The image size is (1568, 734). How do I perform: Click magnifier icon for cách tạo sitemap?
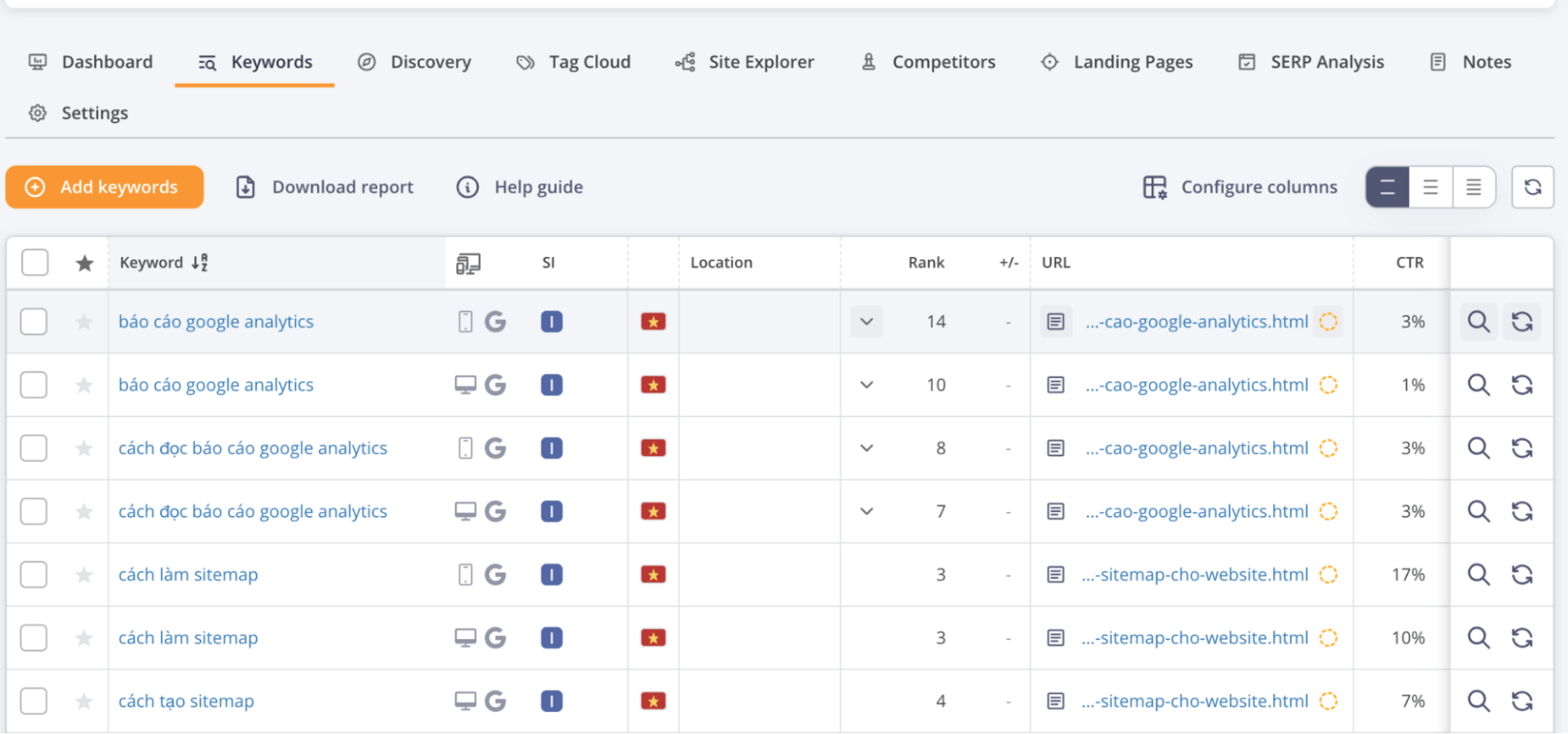(x=1478, y=701)
